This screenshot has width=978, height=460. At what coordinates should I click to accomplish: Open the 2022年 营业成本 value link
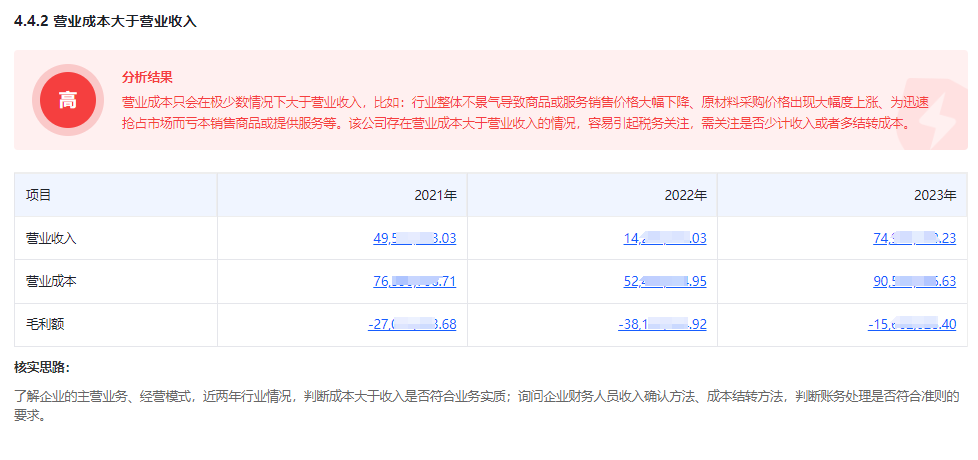click(x=664, y=281)
